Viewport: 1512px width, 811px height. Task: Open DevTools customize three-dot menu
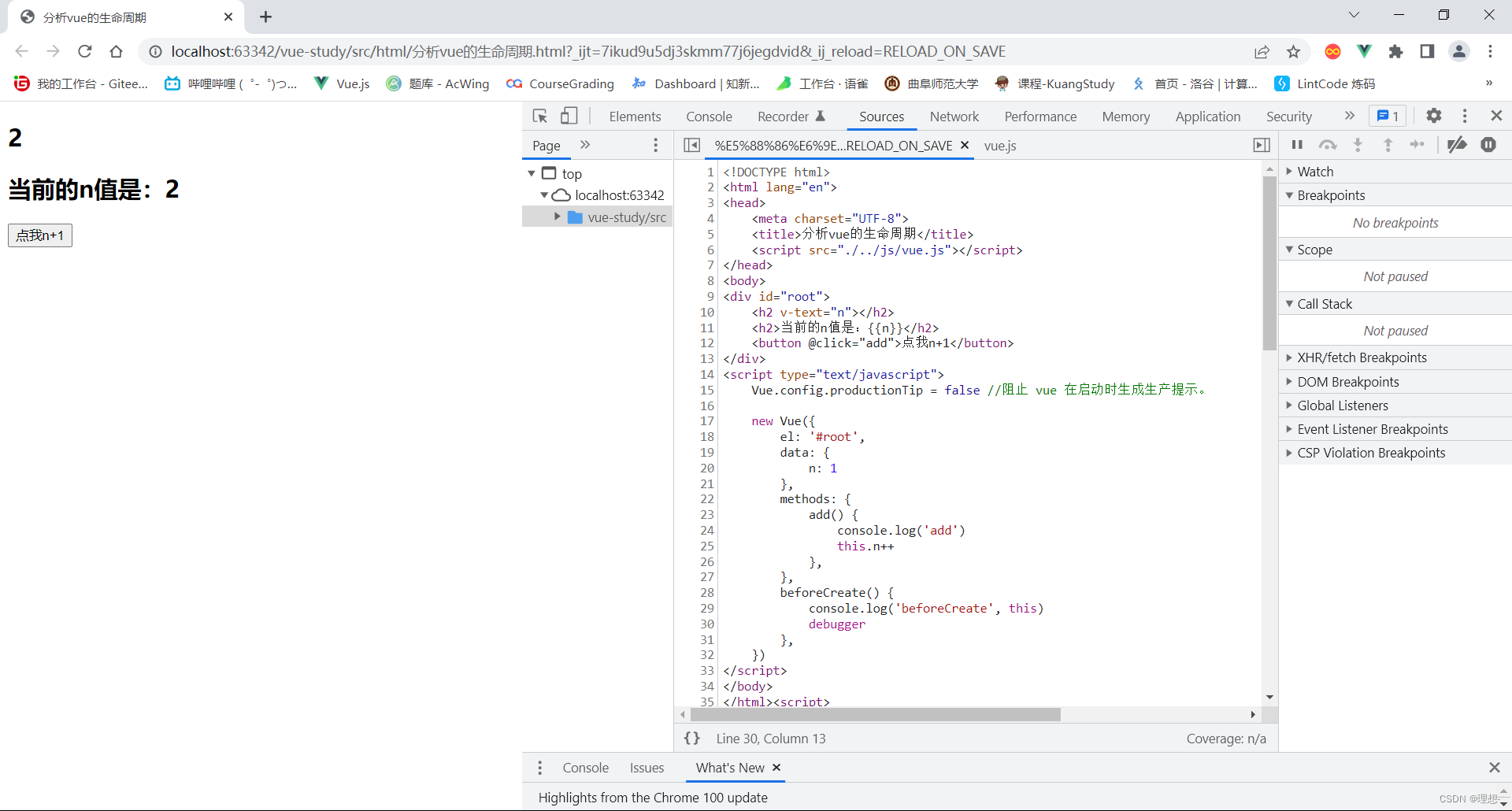tap(1465, 116)
